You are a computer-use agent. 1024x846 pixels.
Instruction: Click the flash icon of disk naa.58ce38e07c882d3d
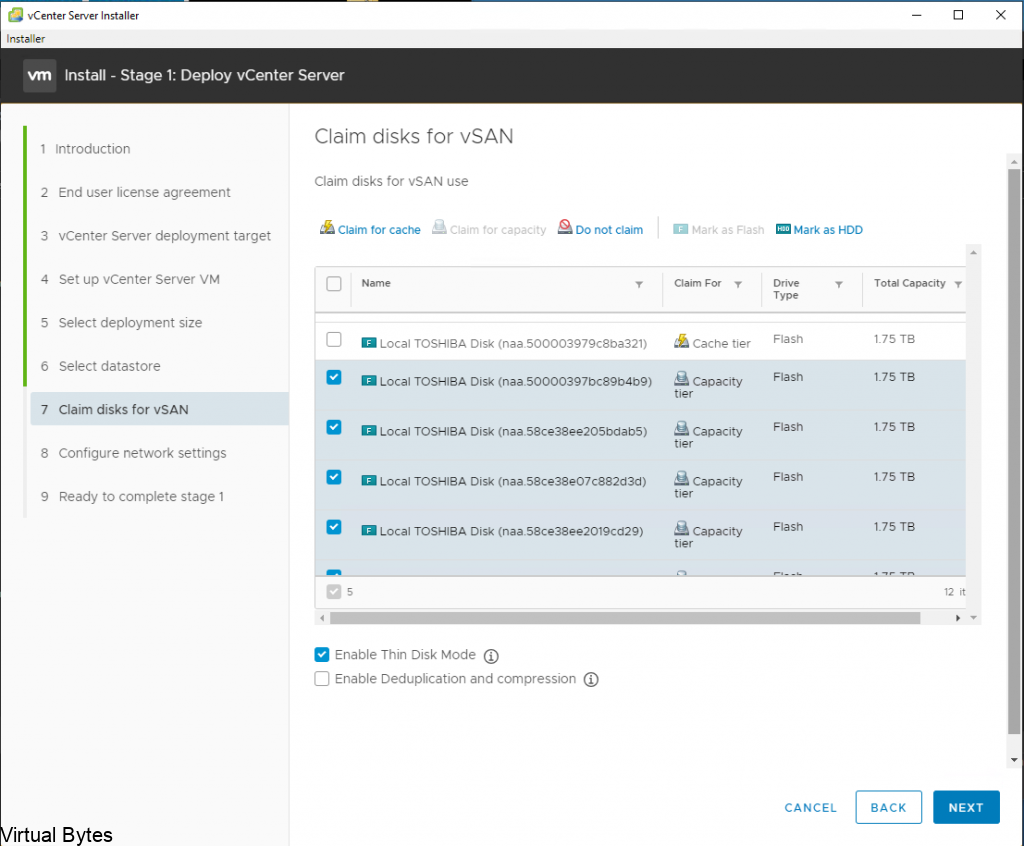[369, 480]
